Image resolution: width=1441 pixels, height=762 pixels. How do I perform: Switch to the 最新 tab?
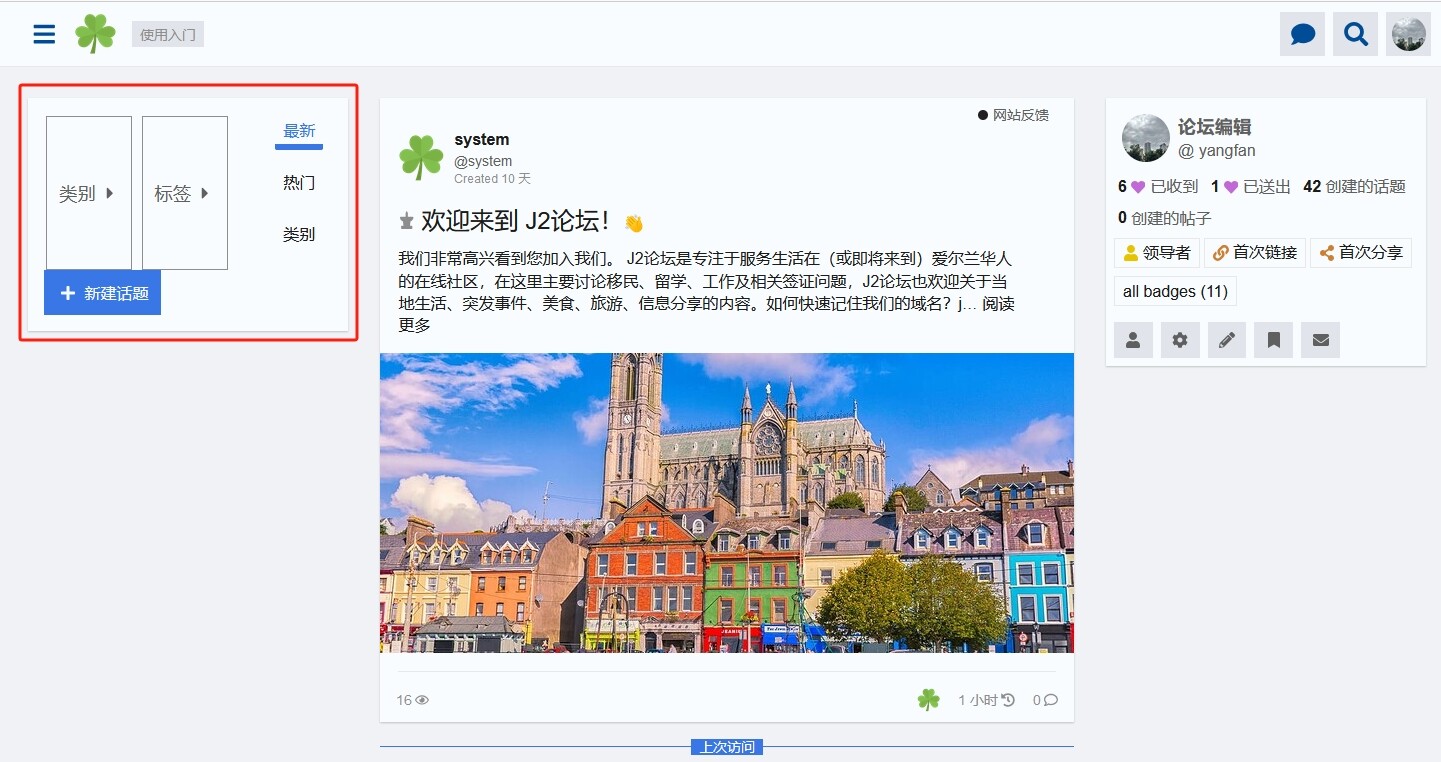coord(299,131)
